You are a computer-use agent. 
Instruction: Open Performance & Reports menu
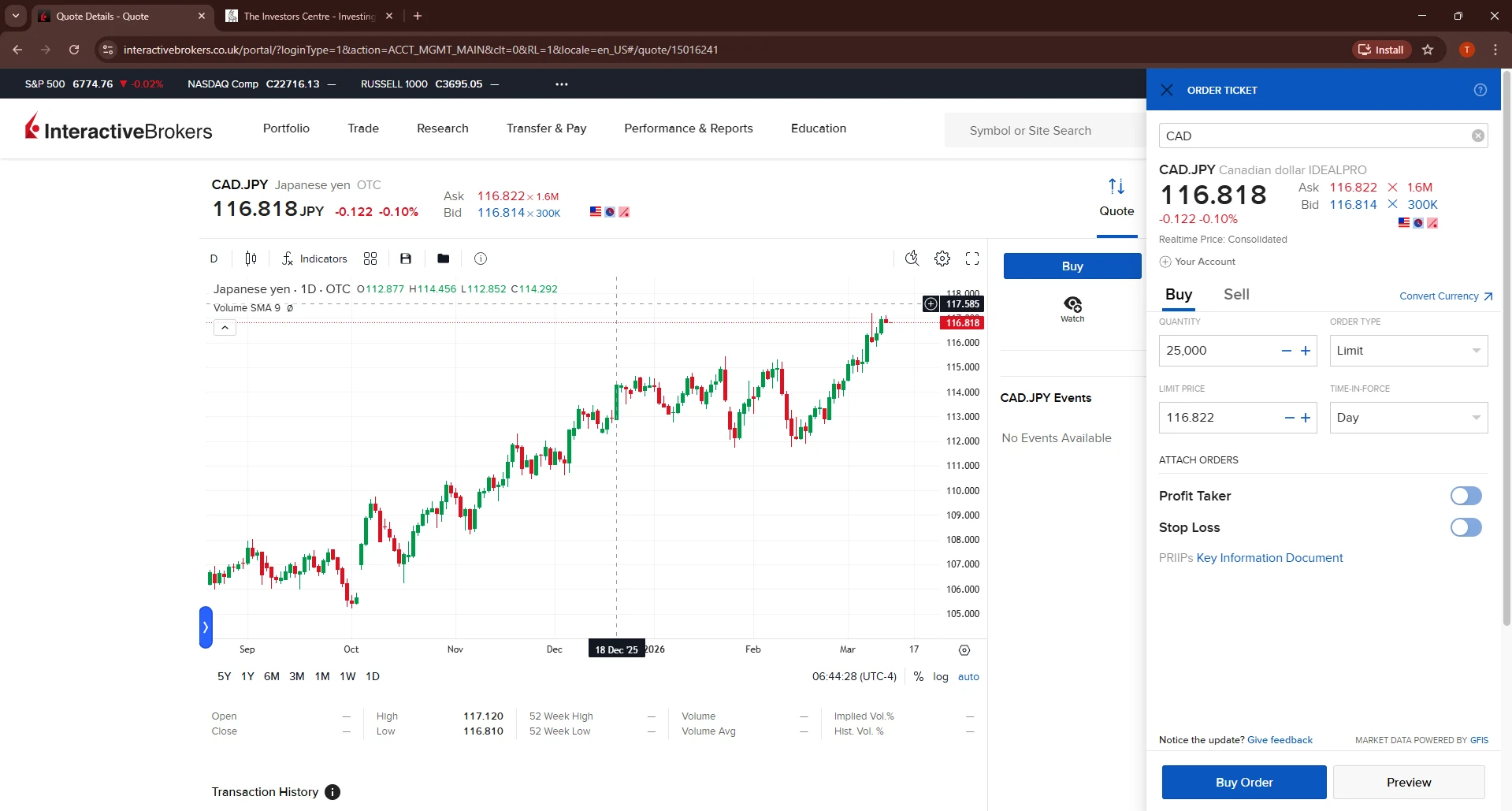689,128
